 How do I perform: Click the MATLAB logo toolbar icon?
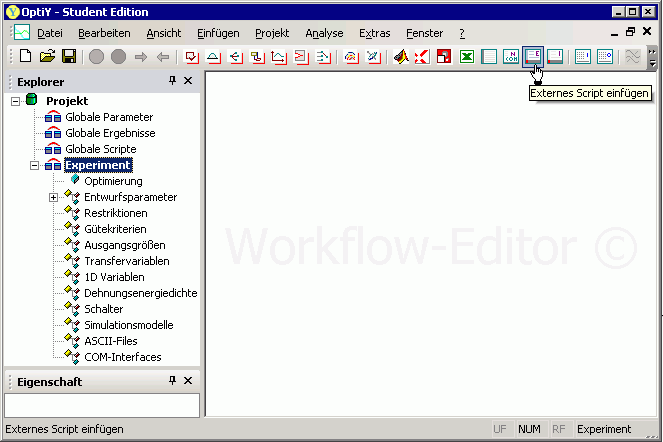pyautogui.click(x=402, y=57)
